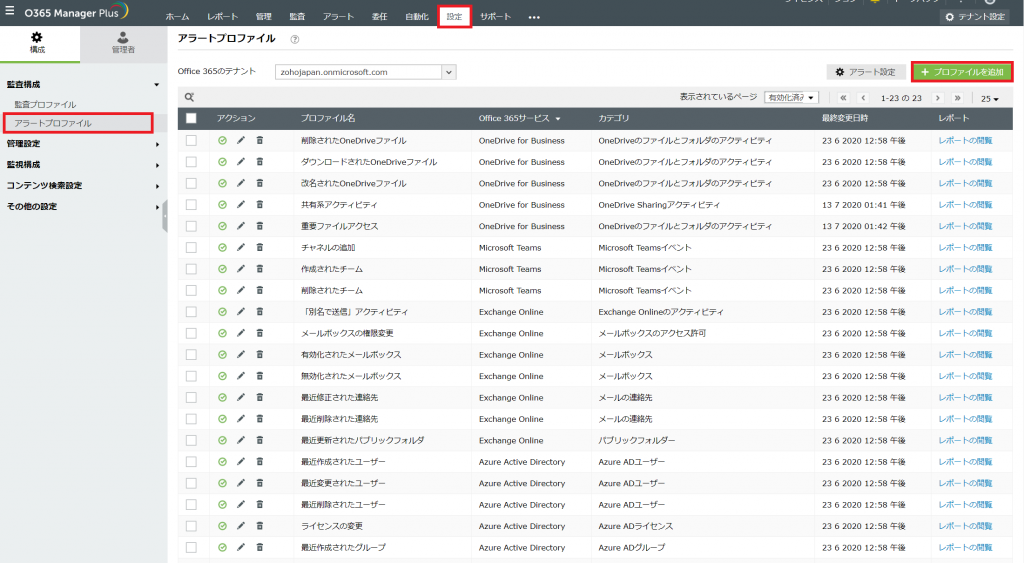Open the Office 365 tenant dropdown

(449, 72)
